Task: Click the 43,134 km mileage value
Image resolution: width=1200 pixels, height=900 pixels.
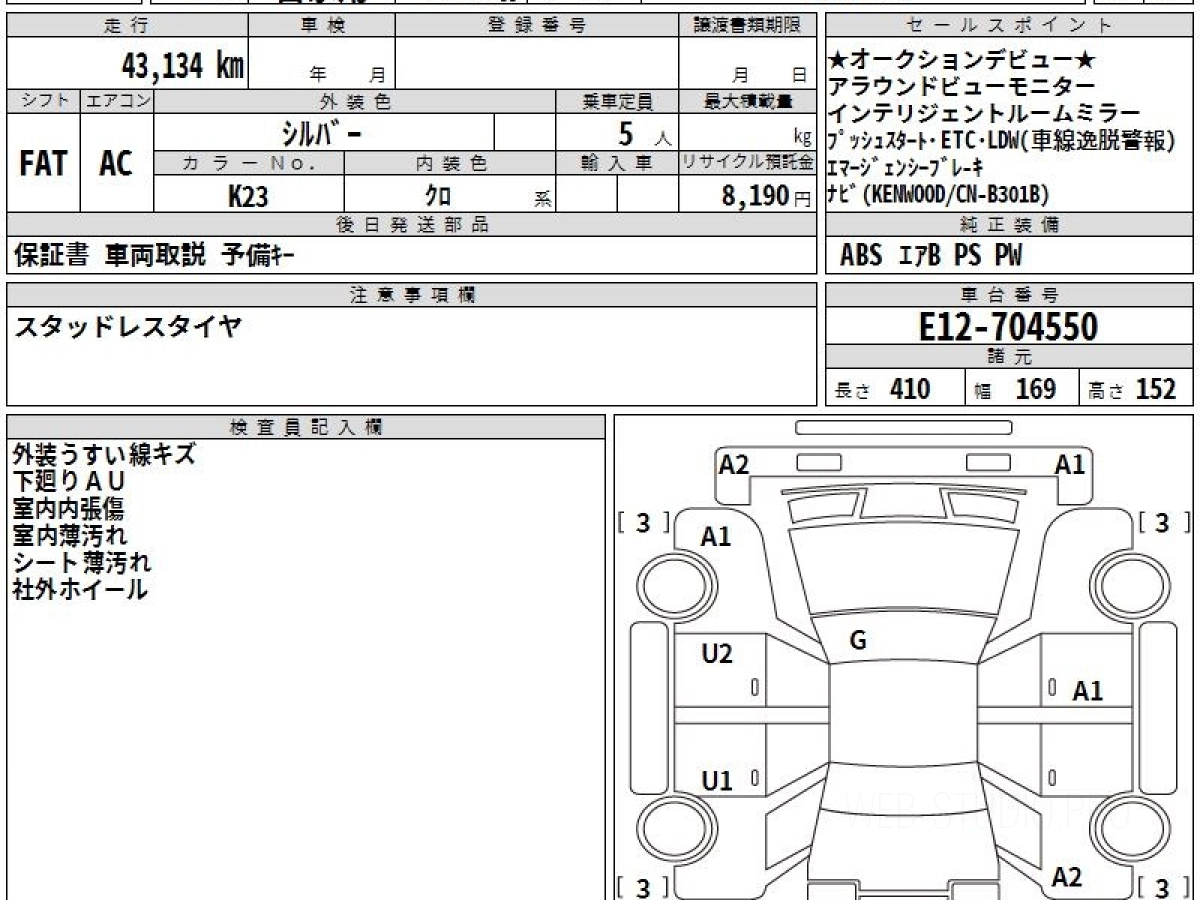Action: tap(182, 67)
